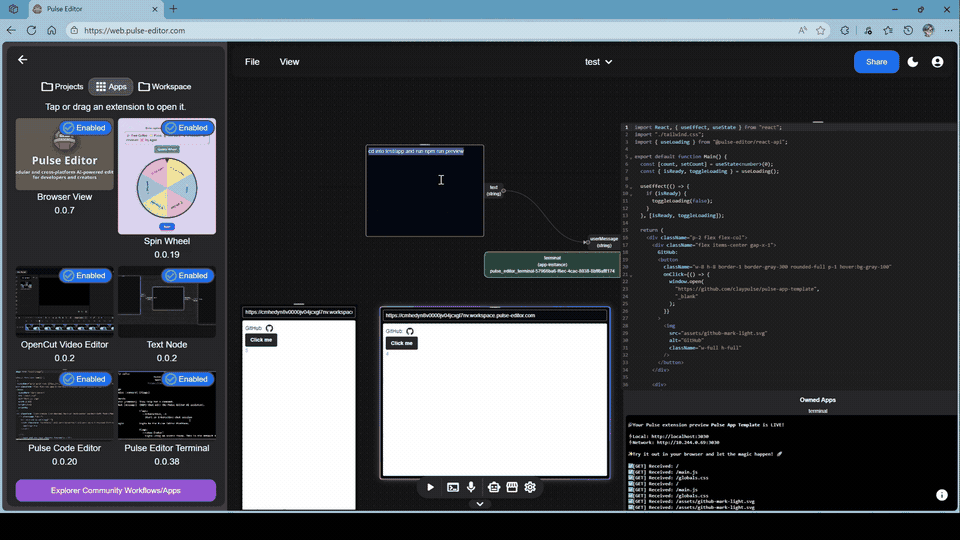The height and width of the screenshot is (540, 960).
Task: Add this page to favorites with the star icon
Action: point(820,30)
